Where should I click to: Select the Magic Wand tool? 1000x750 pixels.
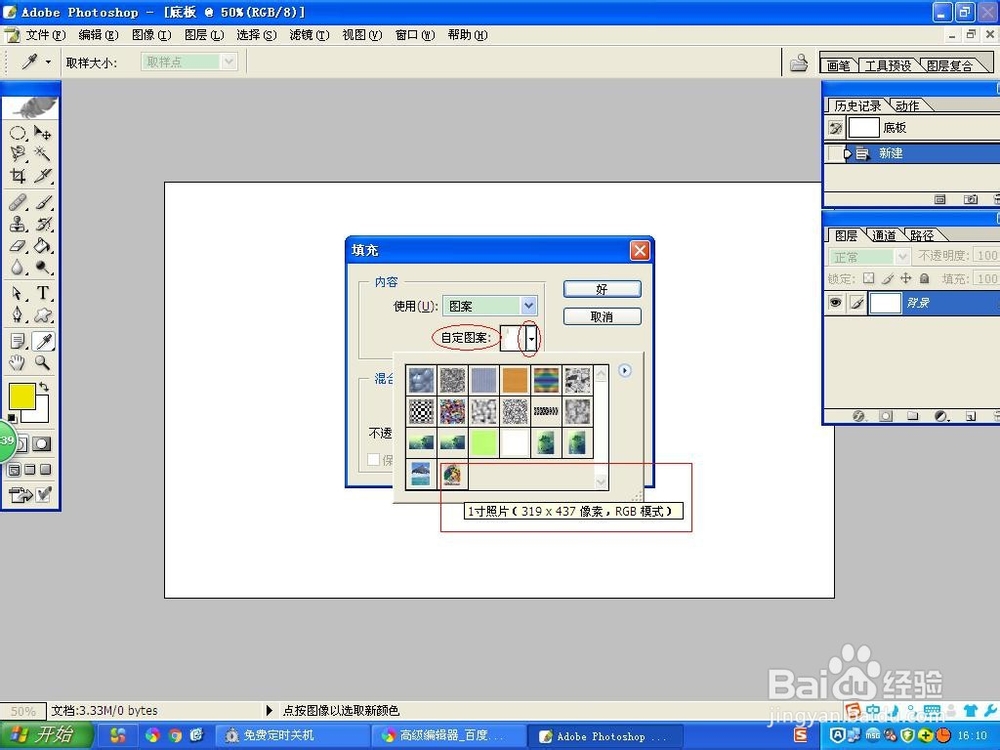pyautogui.click(x=42, y=154)
